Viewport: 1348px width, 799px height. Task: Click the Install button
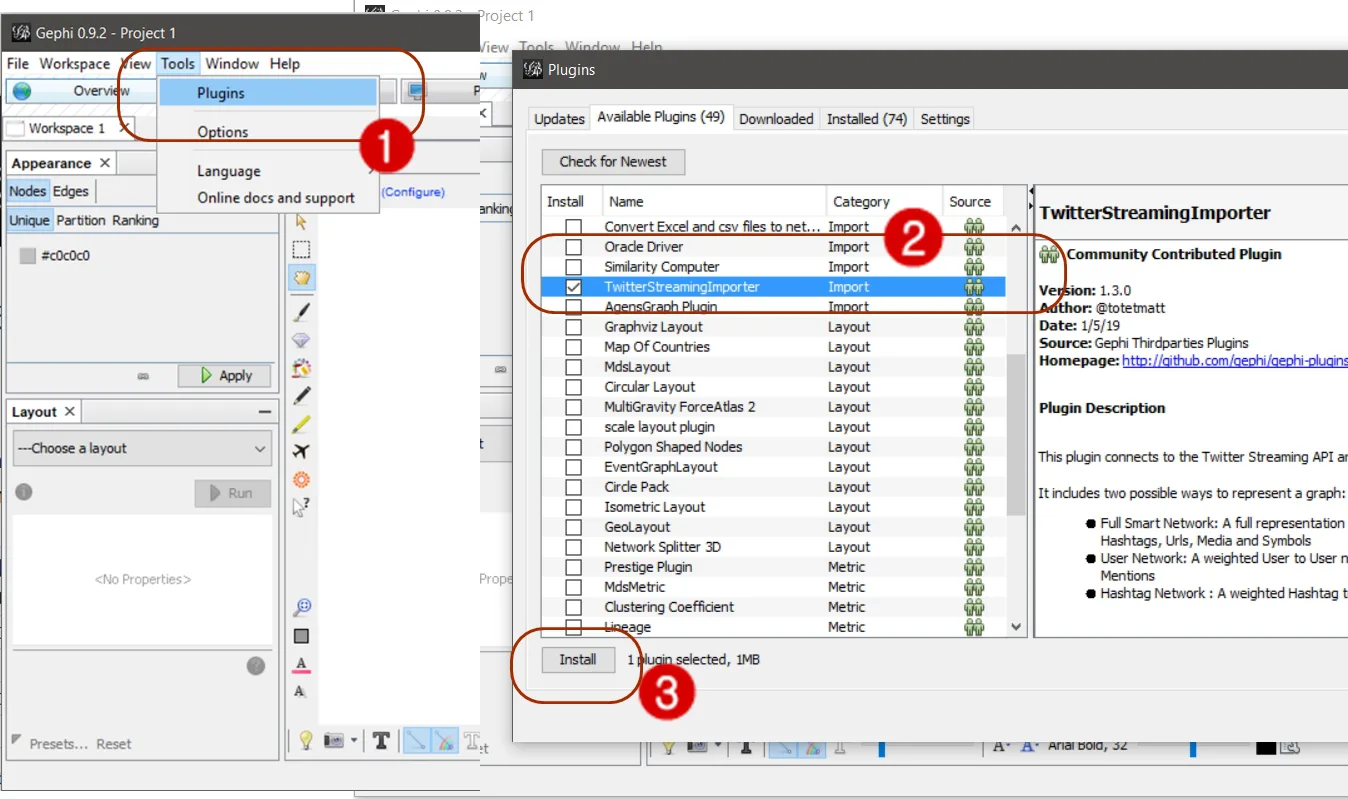(x=578, y=659)
